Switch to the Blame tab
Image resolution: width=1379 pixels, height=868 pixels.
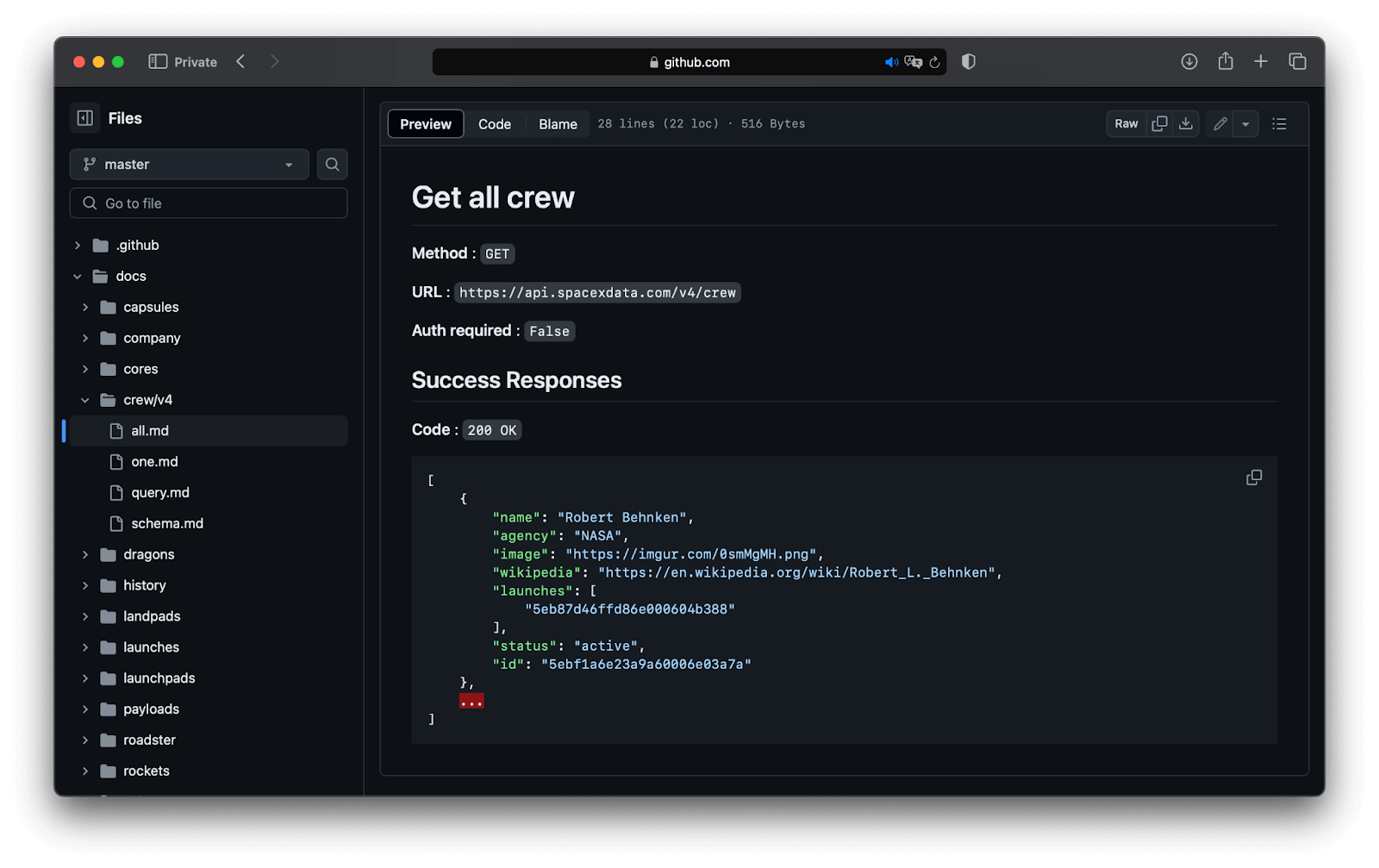pyautogui.click(x=558, y=124)
